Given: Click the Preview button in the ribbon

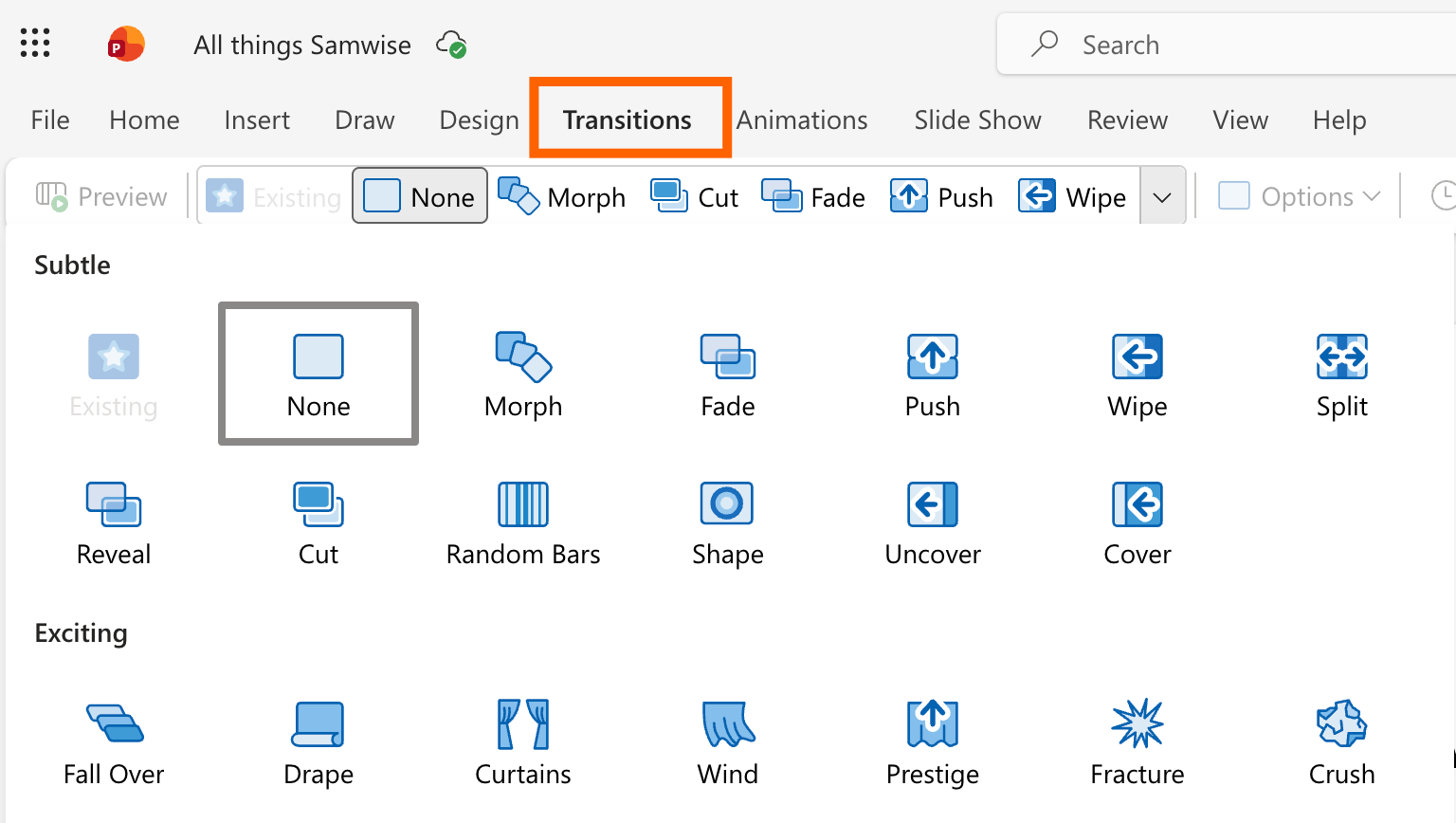Looking at the screenshot, I should pyautogui.click(x=101, y=196).
